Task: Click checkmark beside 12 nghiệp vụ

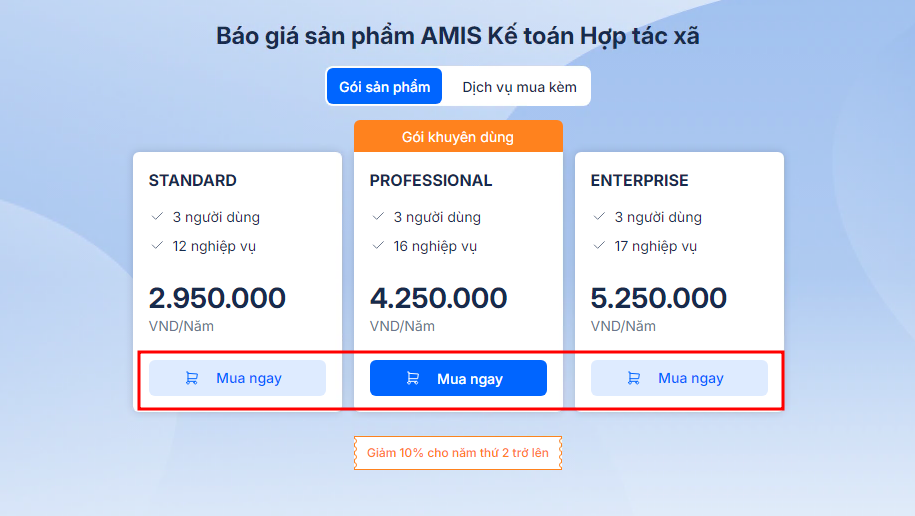Action: pyautogui.click(x=157, y=246)
